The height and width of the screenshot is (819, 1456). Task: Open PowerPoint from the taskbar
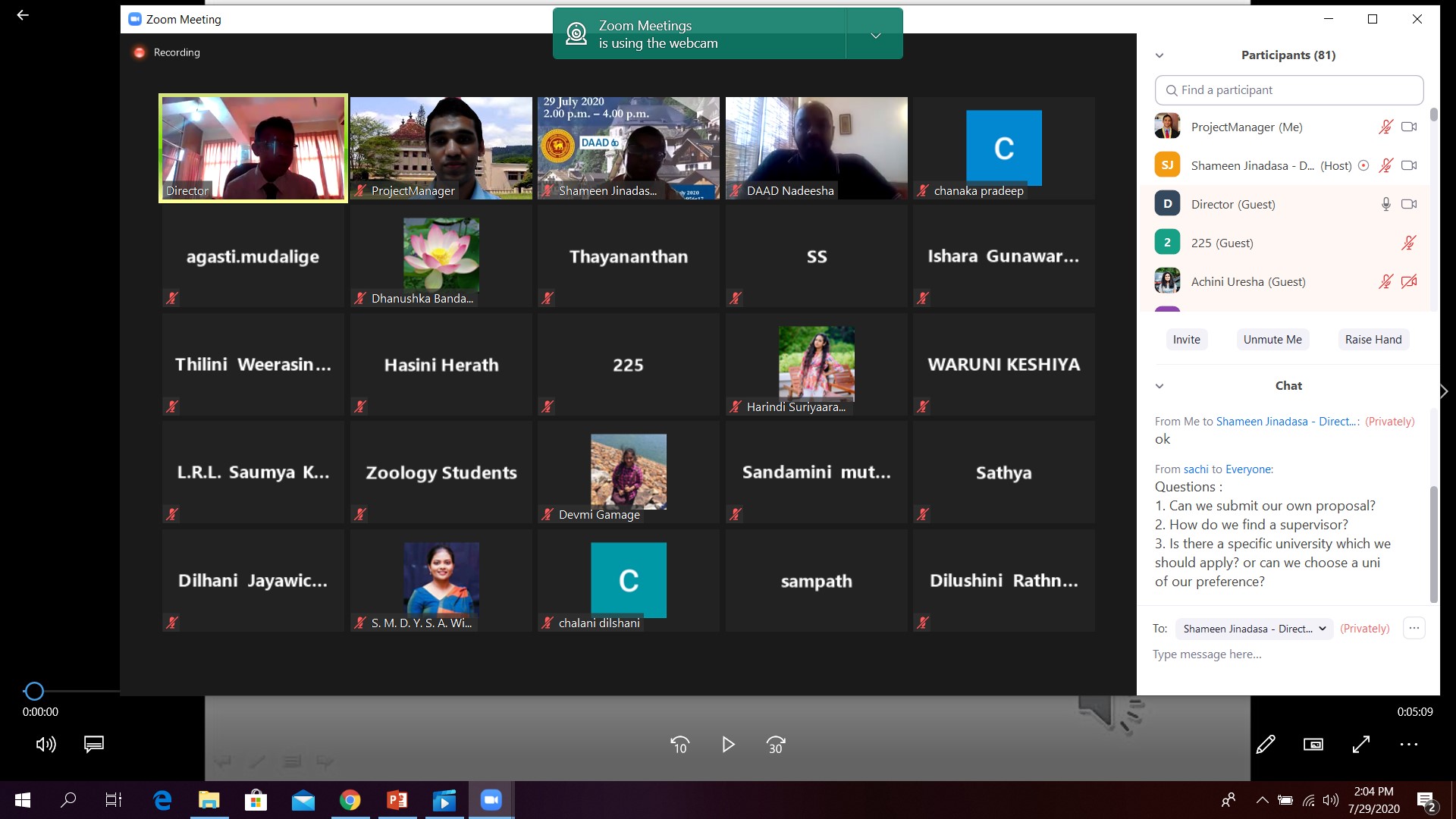(397, 800)
